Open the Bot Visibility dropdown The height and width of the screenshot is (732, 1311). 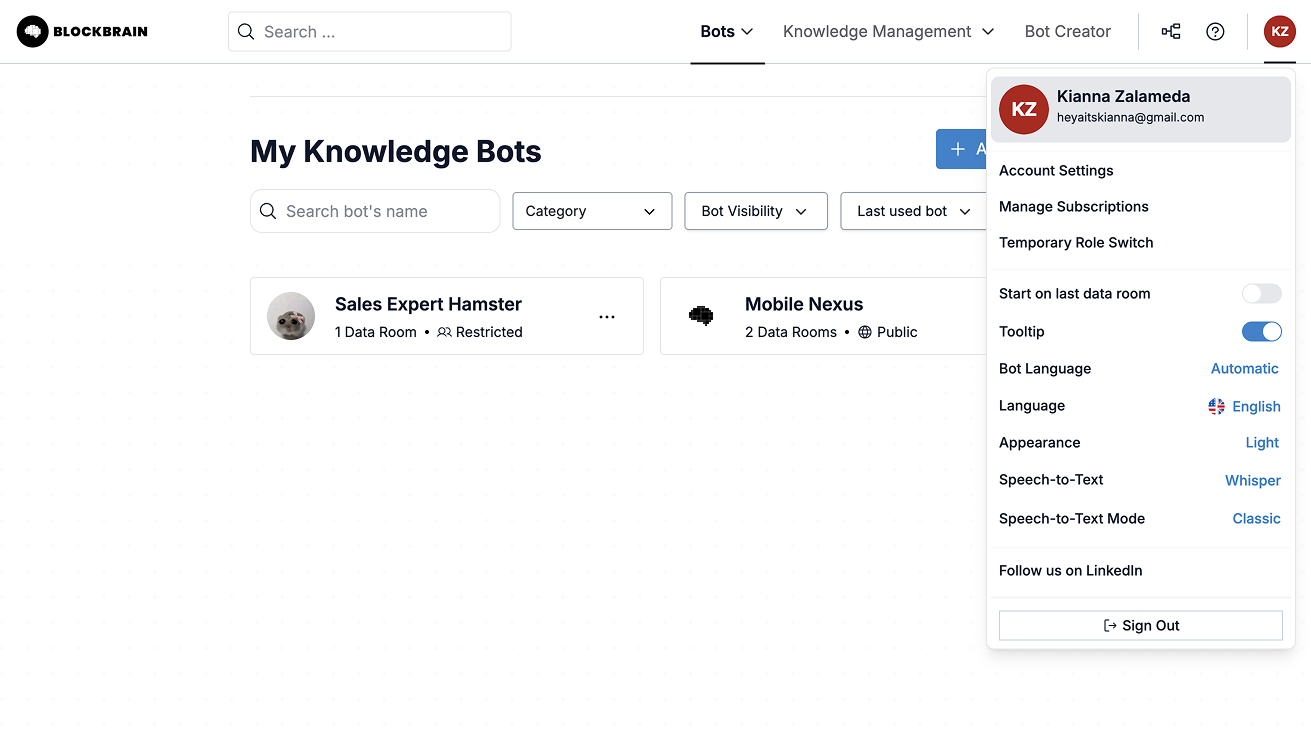click(755, 211)
